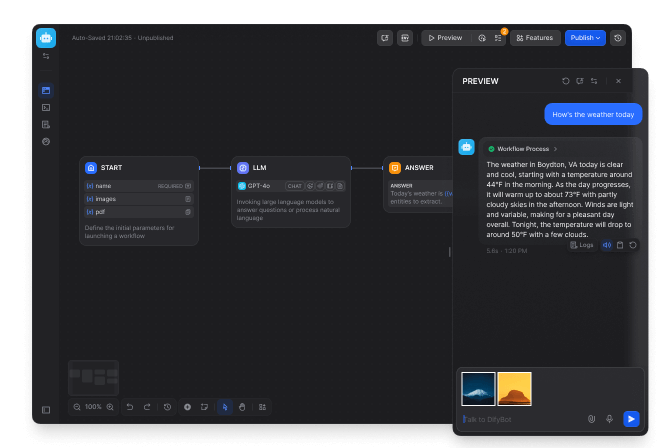Click the attachment paperclip icon in chat
664x448 pixels.
click(x=591, y=419)
